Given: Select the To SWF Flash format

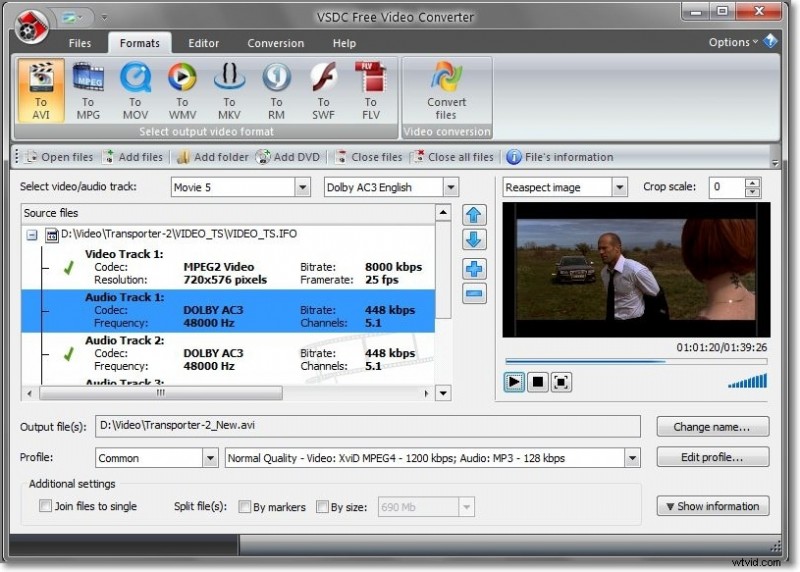Looking at the screenshot, I should pyautogui.click(x=323, y=91).
